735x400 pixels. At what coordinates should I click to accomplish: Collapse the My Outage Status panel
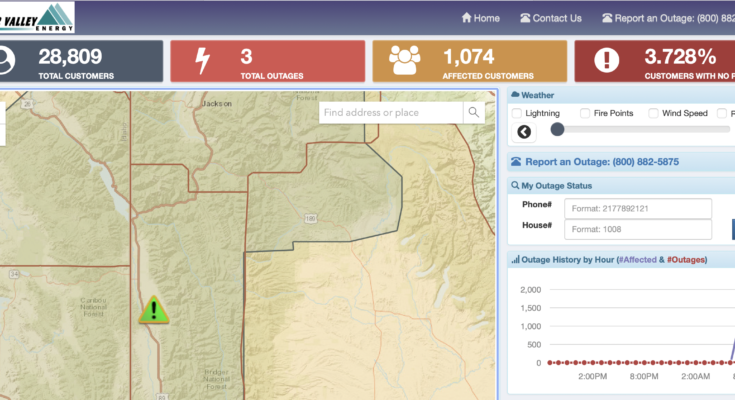[620, 185]
